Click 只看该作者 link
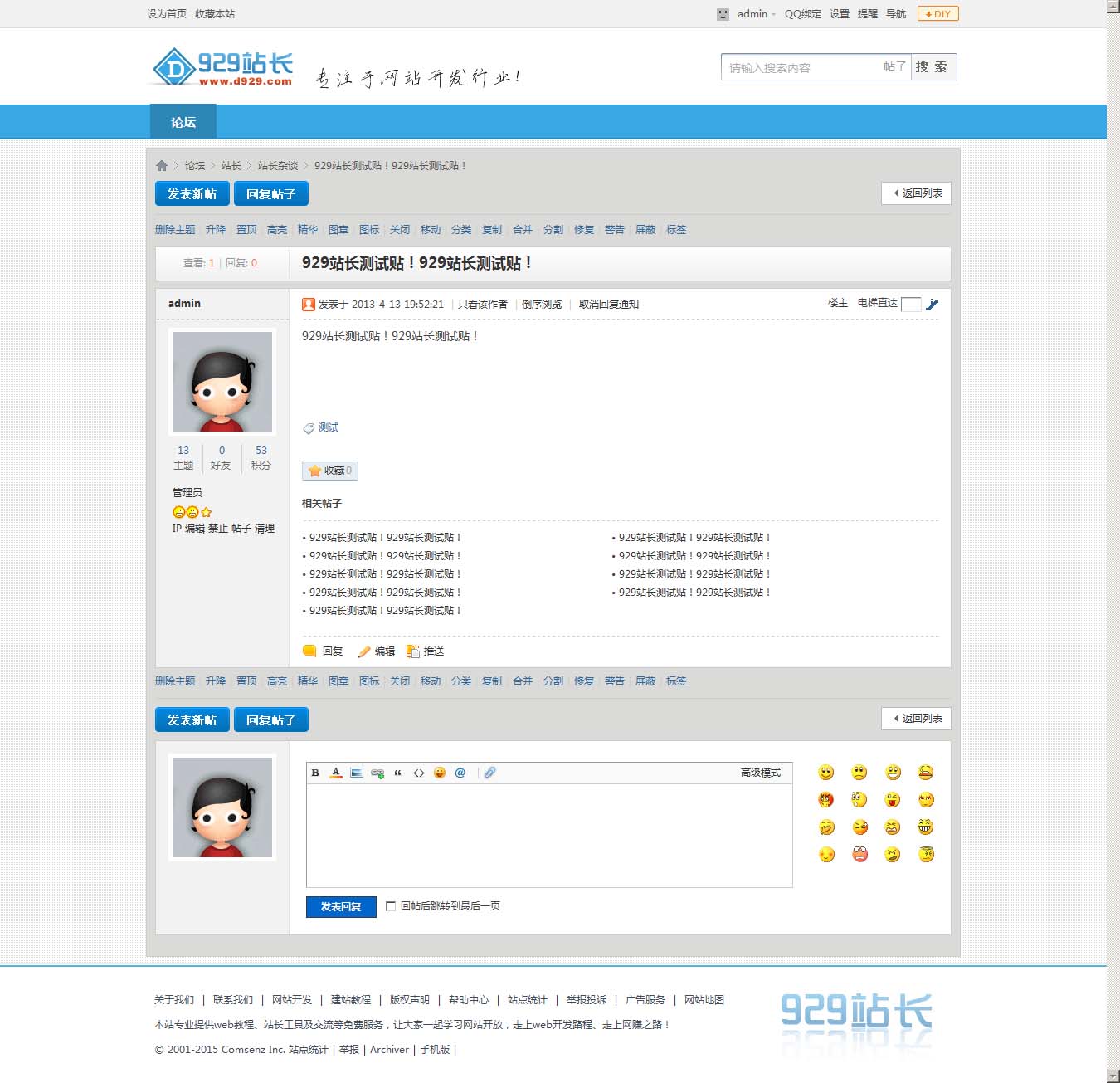Image resolution: width=1120 pixels, height=1083 pixels. click(x=483, y=305)
